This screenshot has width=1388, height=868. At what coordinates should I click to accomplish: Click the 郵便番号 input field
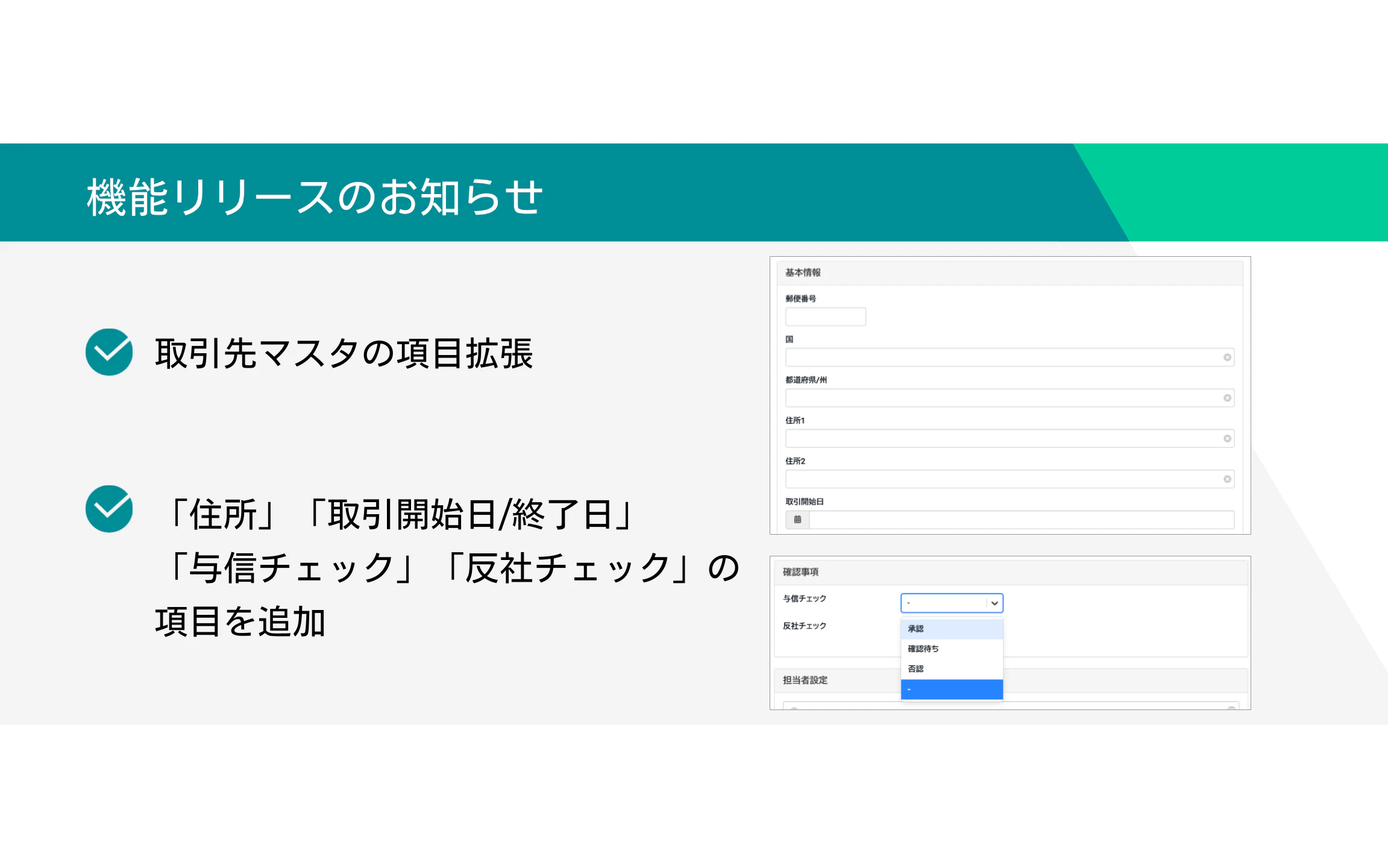(x=825, y=316)
